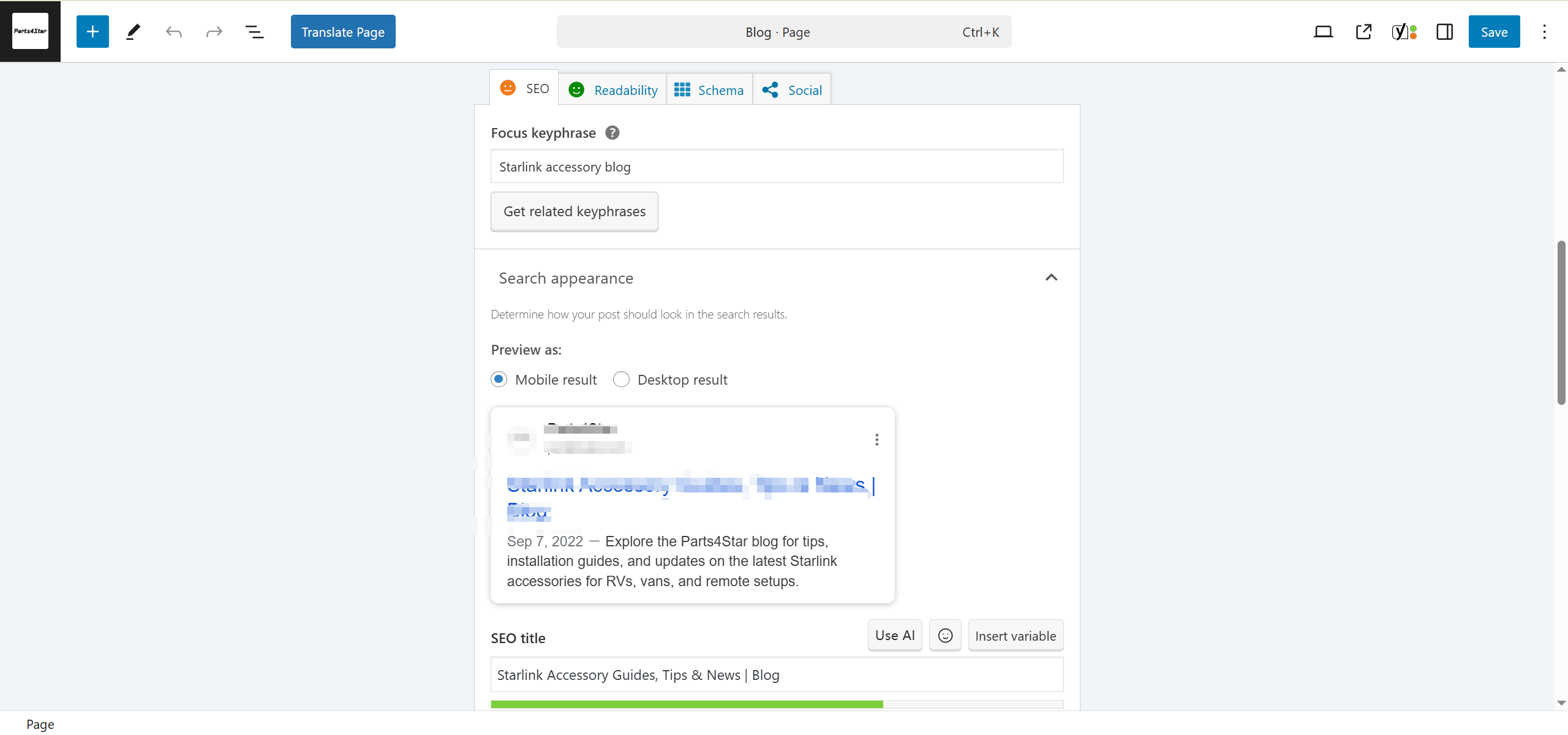Screen dimensions: 1568x735
Task: Edit the SEO title input field
Action: 777,674
